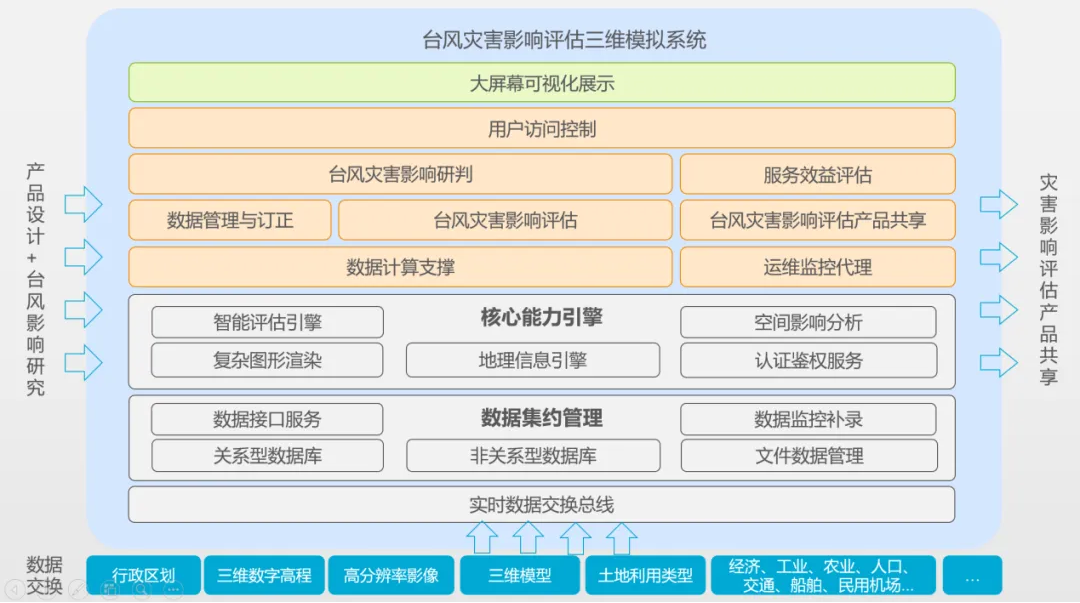Select the 数据监控补录 box
Image resolution: width=1080 pixels, height=603 pixels.
tap(808, 419)
